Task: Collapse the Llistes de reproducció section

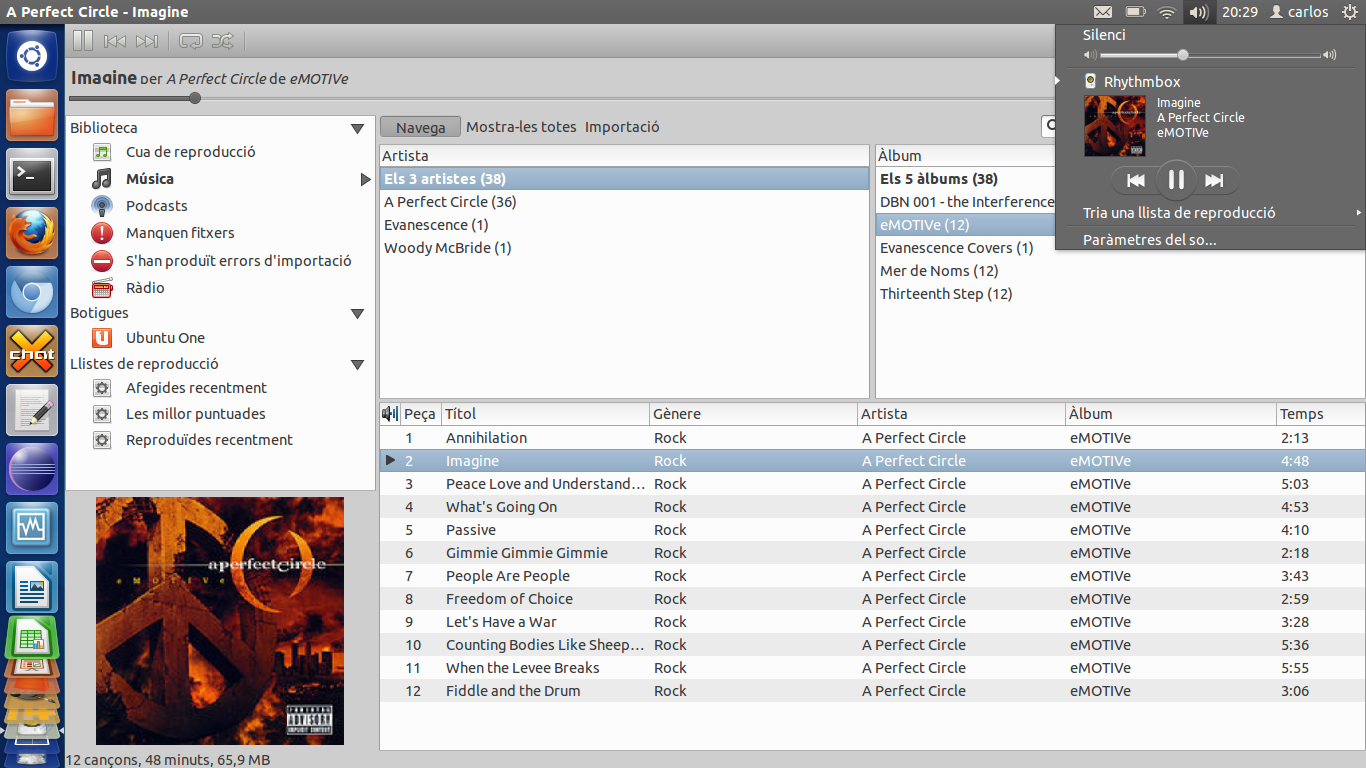Action: point(357,364)
